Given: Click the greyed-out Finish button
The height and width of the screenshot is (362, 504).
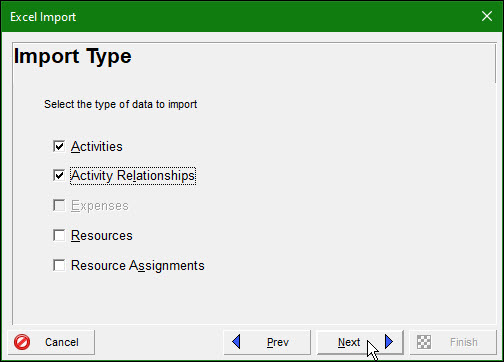Looking at the screenshot, I should [453, 342].
